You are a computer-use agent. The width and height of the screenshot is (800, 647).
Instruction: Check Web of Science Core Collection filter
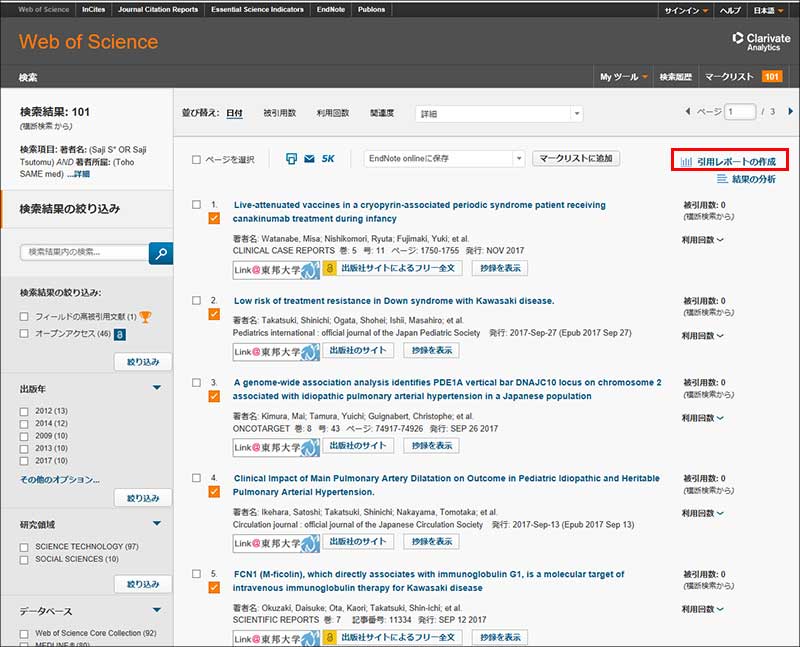click(x=24, y=634)
